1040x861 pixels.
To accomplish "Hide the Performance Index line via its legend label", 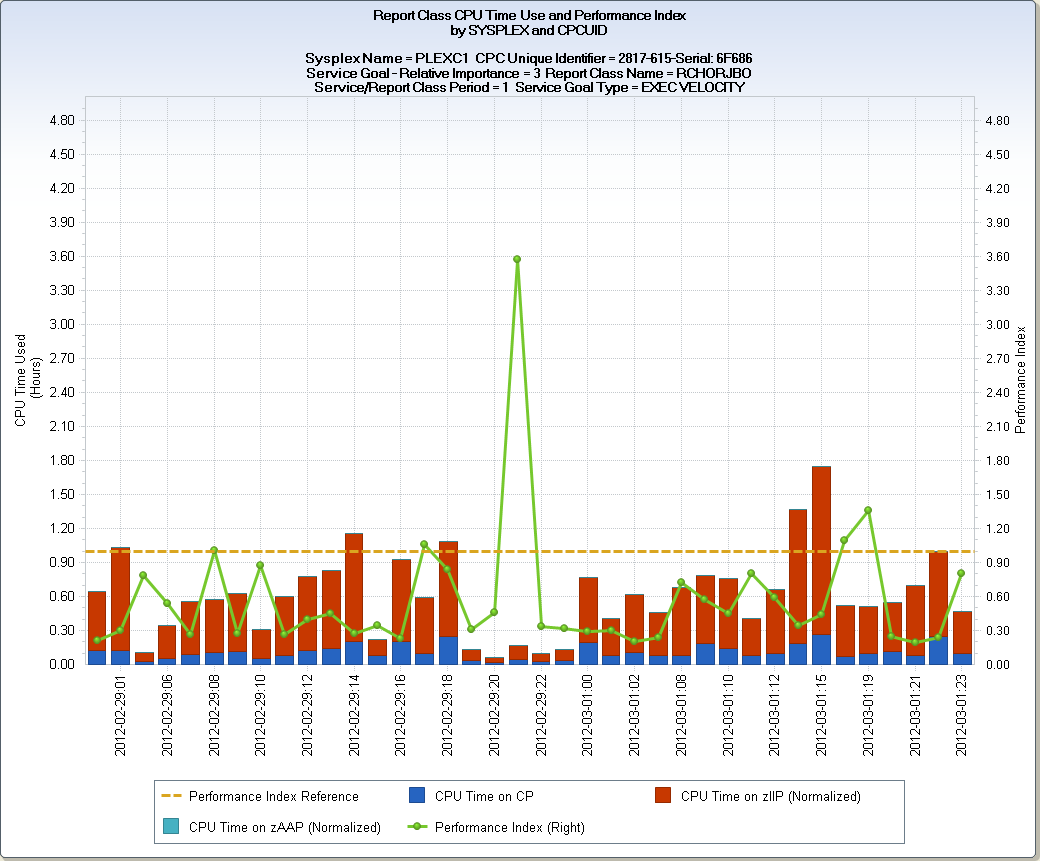I will pos(510,827).
